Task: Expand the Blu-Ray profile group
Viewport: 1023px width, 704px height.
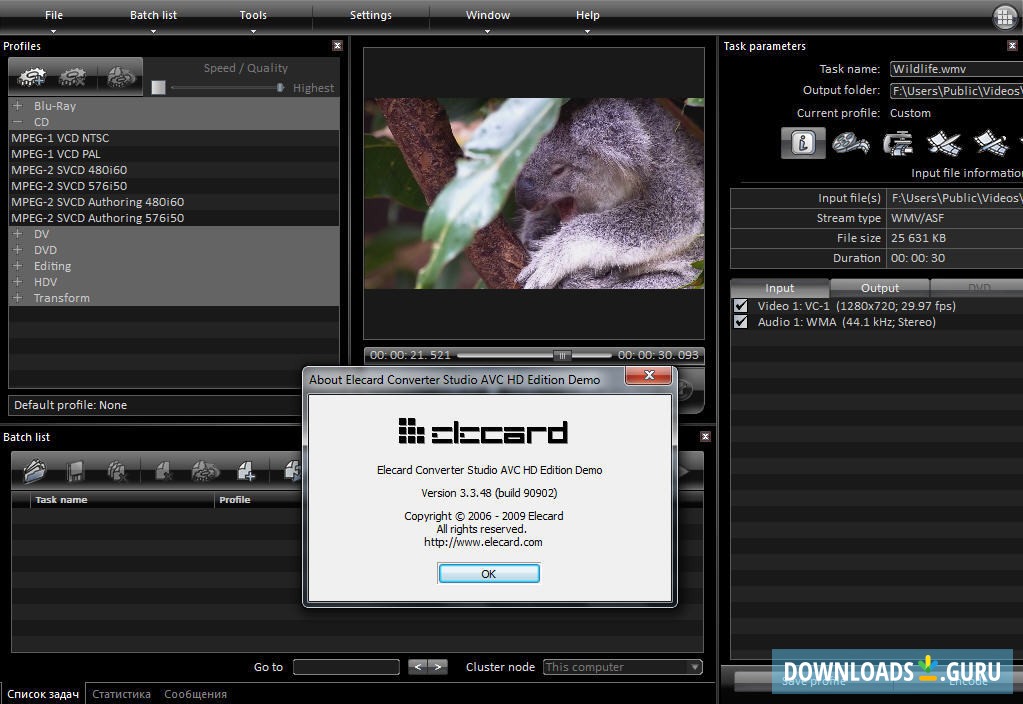Action: coord(18,106)
